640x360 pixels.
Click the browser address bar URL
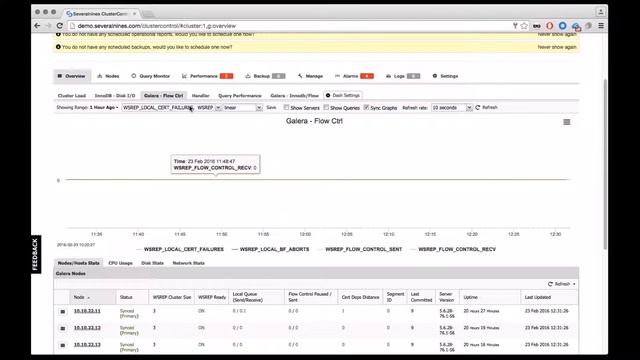pos(156,26)
